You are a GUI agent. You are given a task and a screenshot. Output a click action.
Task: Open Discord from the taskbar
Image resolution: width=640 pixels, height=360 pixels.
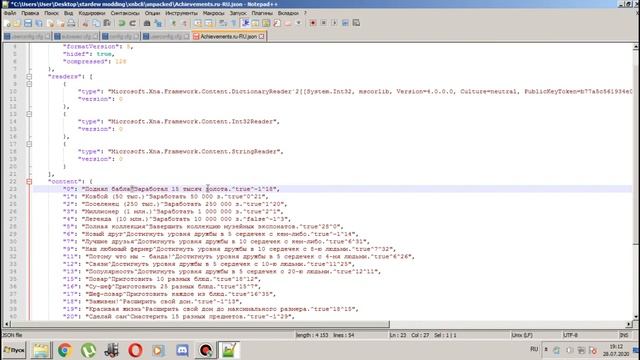182,350
